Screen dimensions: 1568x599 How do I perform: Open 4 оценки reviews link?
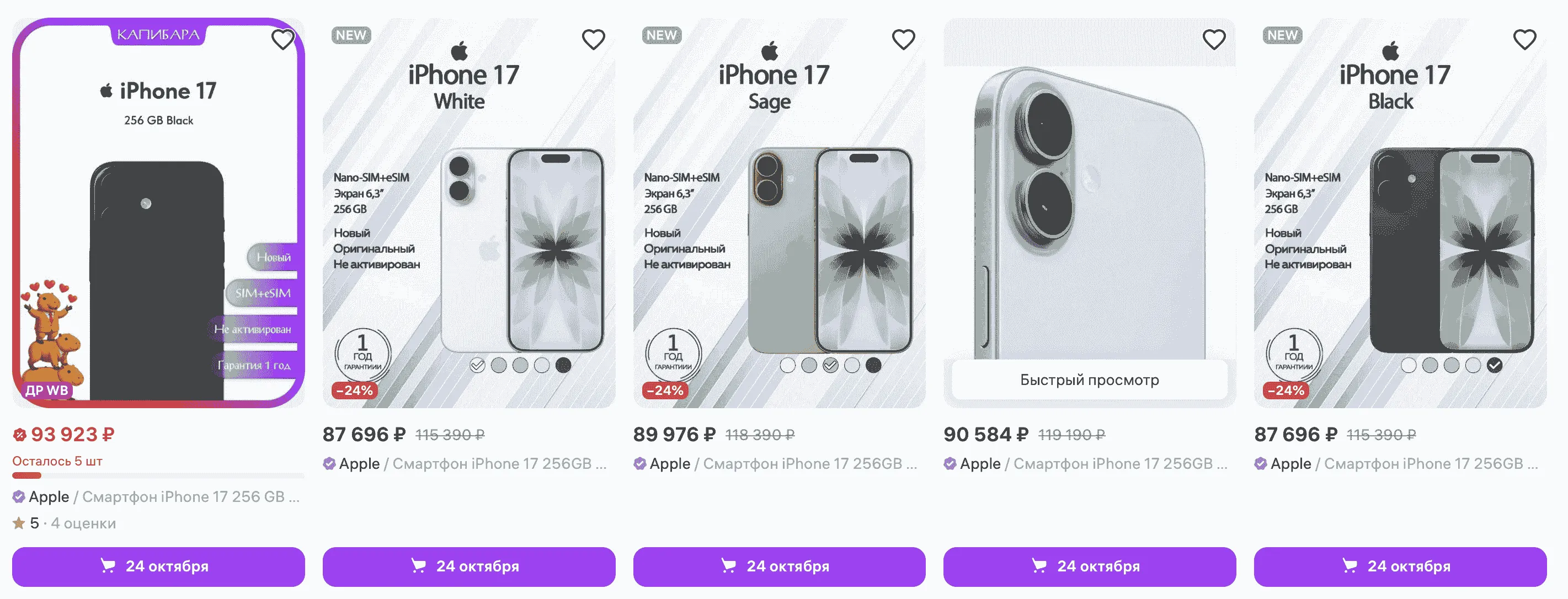click(x=83, y=523)
